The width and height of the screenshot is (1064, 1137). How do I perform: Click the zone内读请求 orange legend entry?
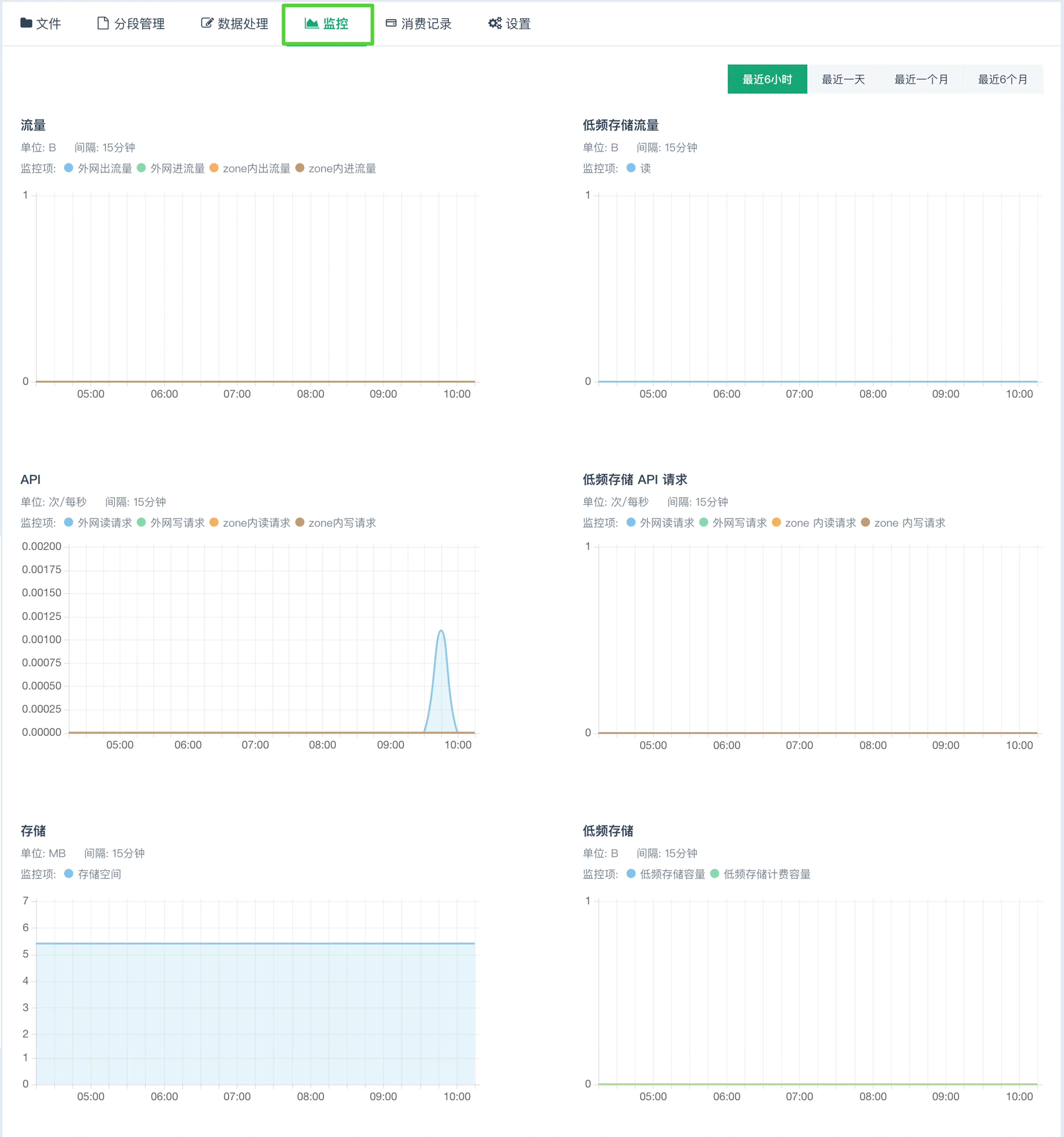[x=214, y=522]
